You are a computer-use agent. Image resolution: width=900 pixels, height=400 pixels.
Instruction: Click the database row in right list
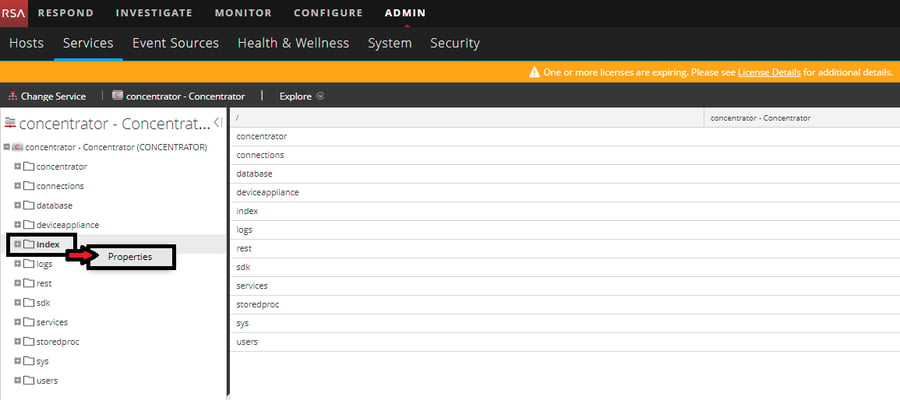pos(564,174)
